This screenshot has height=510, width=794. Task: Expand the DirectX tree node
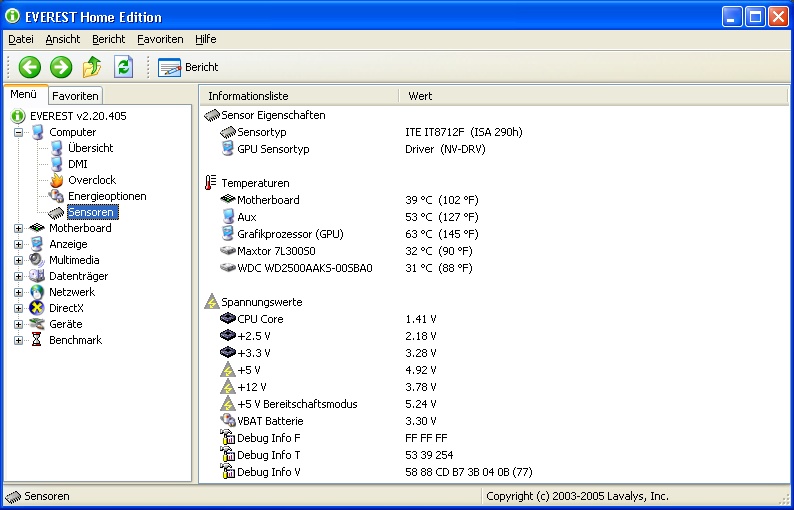[x=19, y=308]
